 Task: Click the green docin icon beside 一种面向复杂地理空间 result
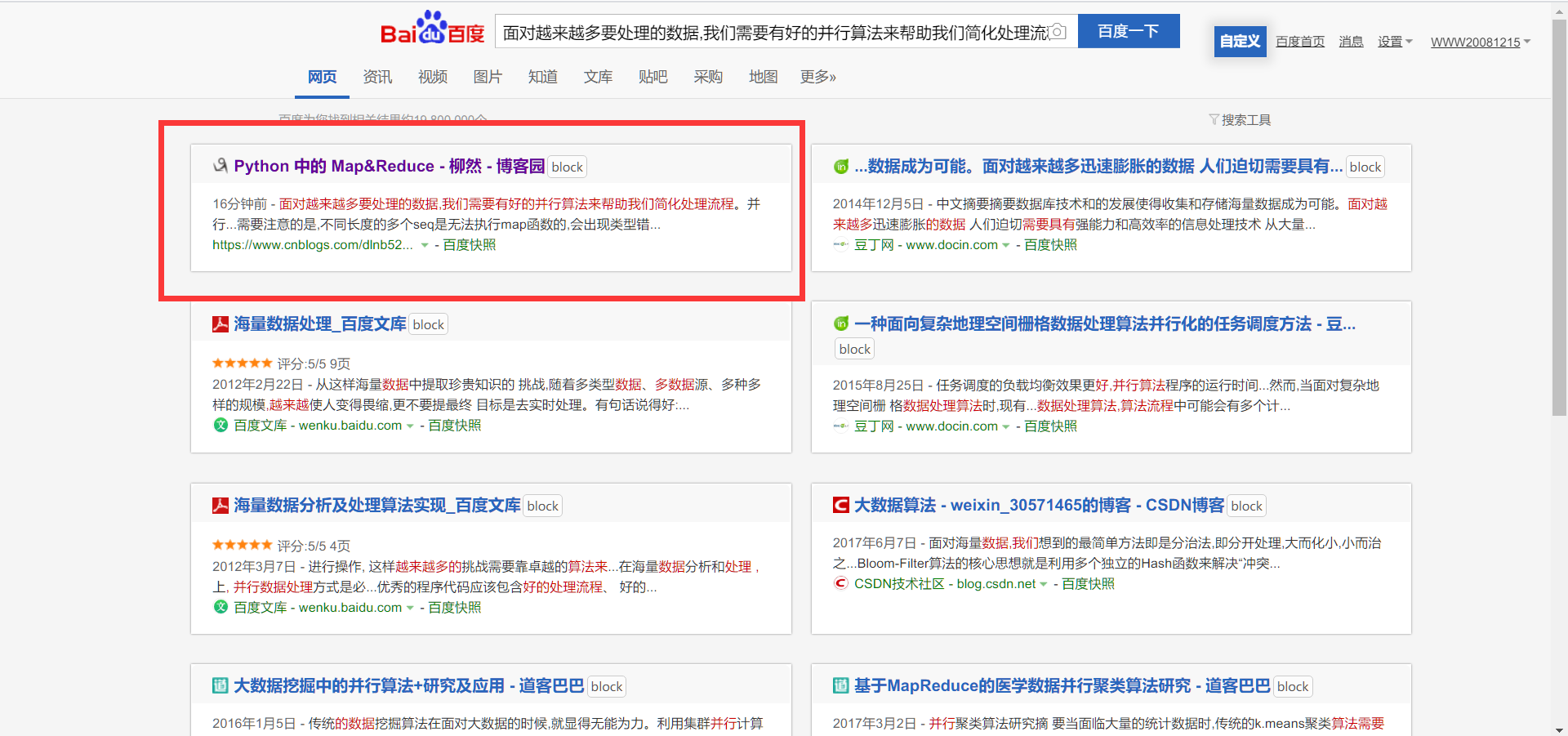pos(841,323)
